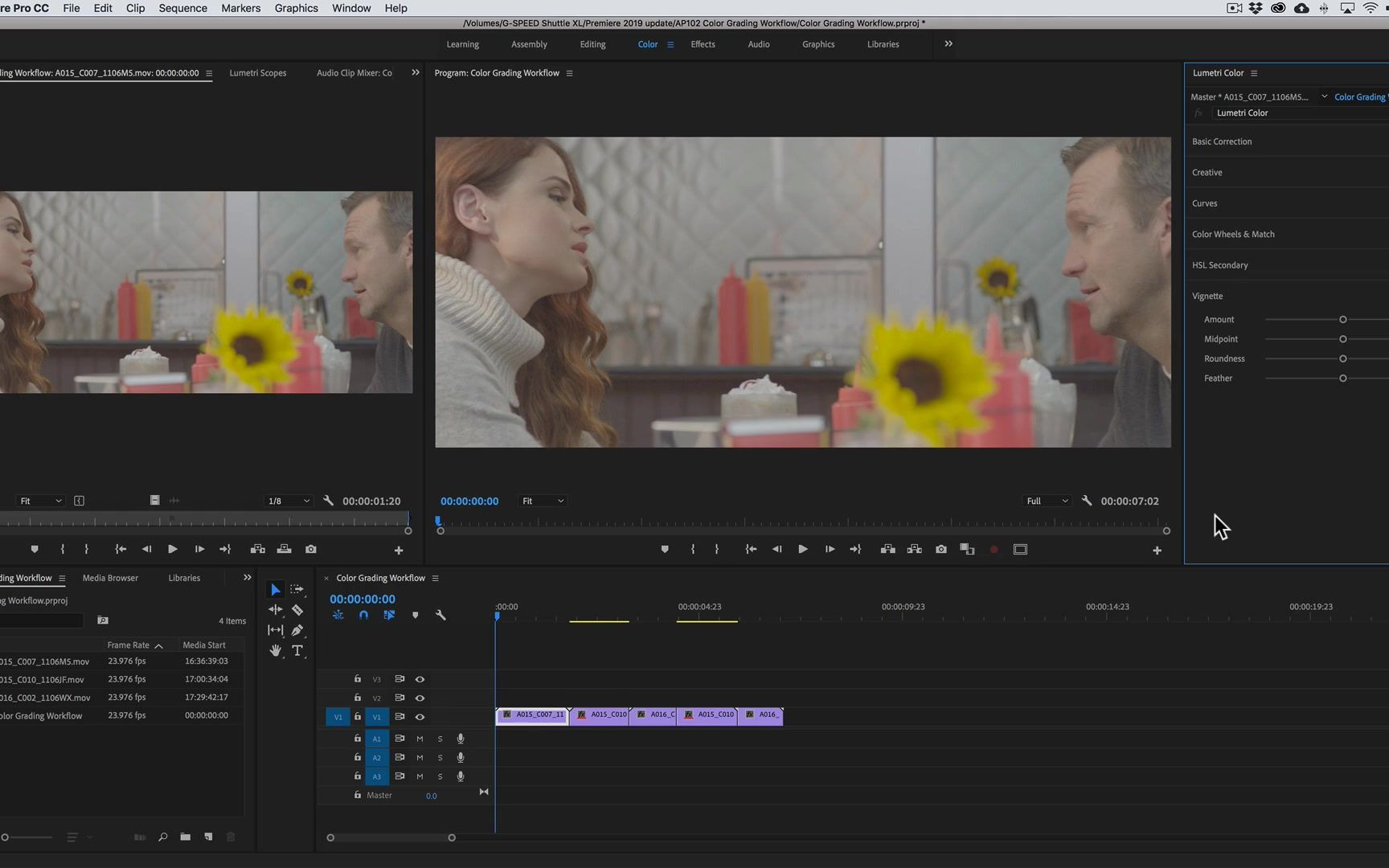Toggle Snap in the timeline

pyautogui.click(x=363, y=615)
